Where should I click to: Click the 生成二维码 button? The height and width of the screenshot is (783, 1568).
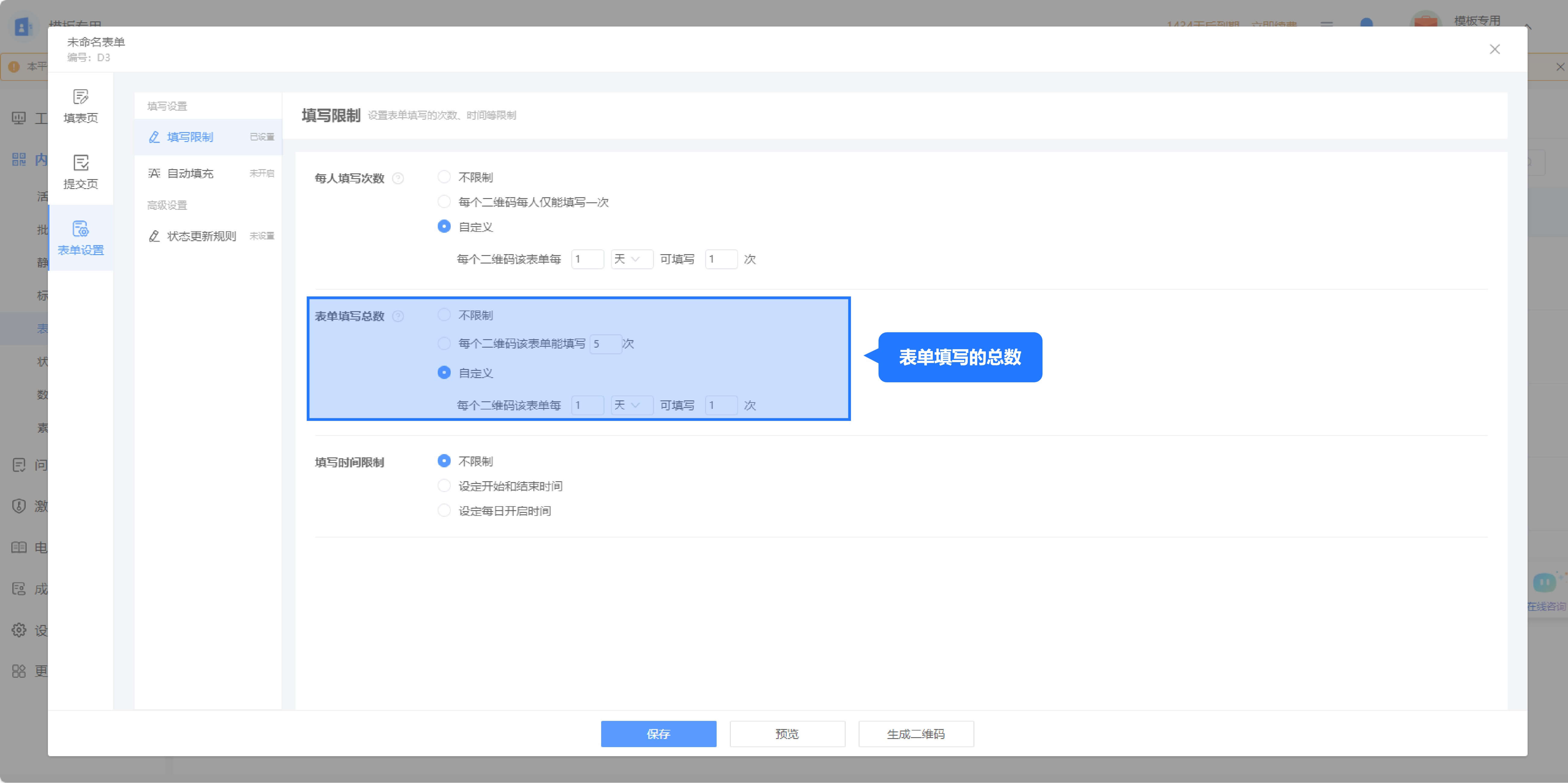916,734
